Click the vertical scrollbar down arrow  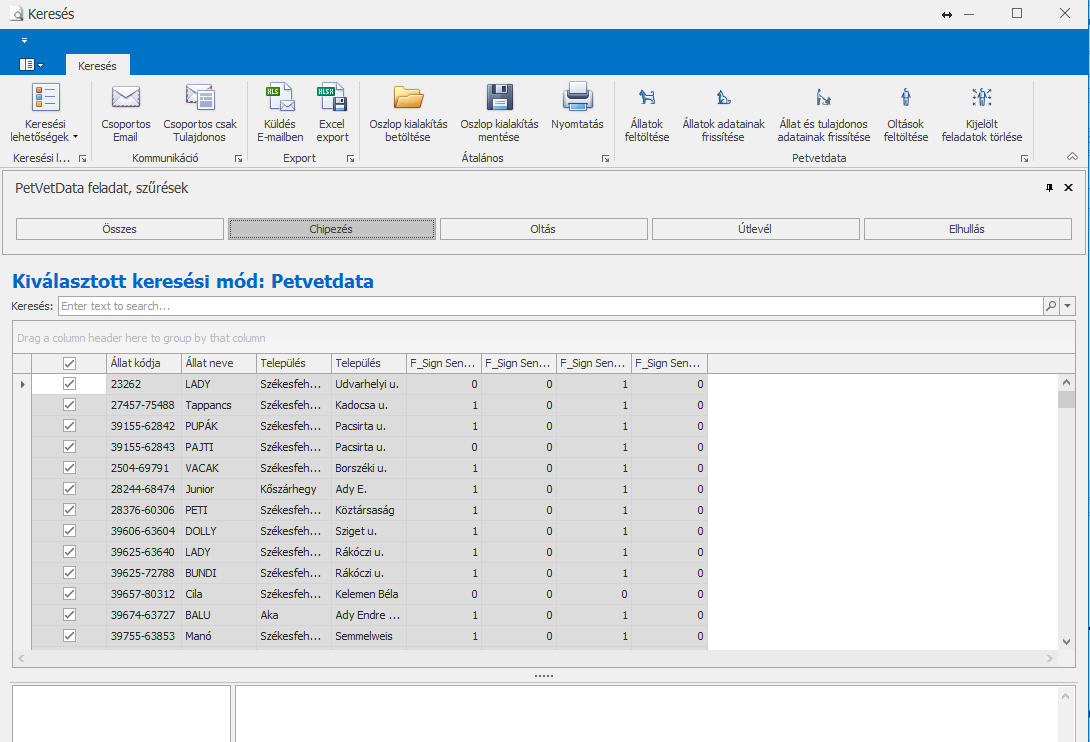point(1066,642)
